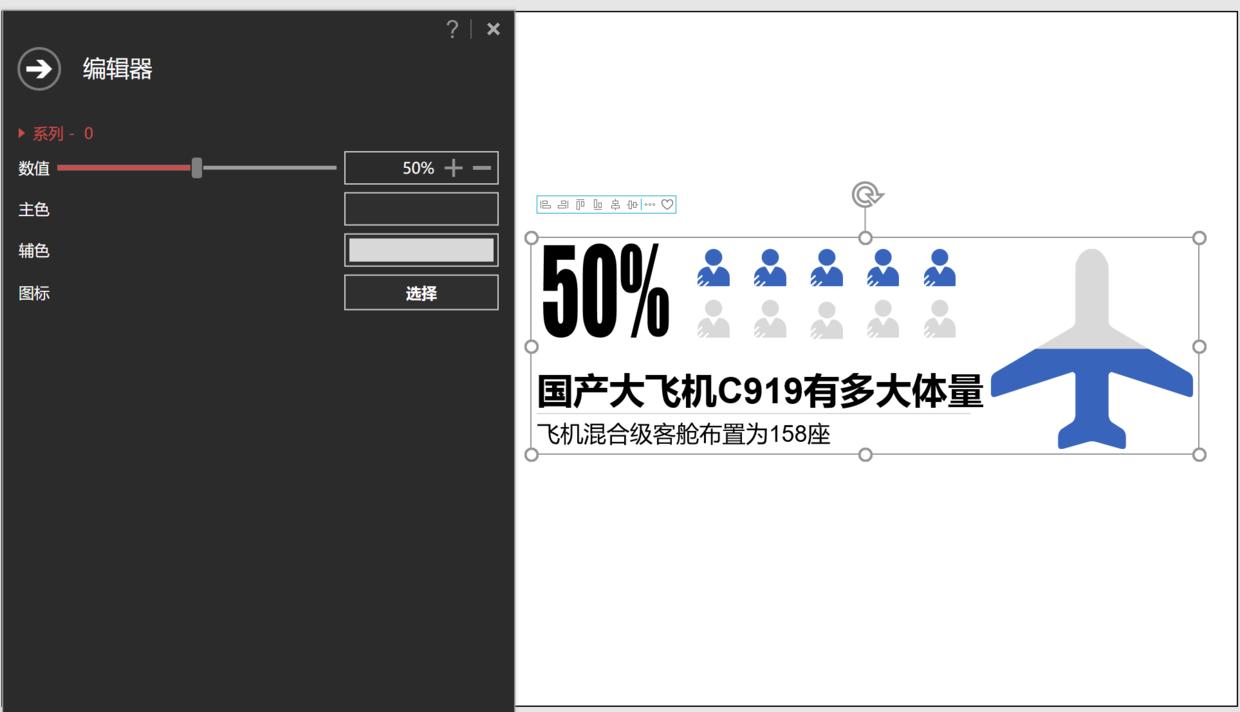This screenshot has width=1240, height=712.
Task: Click the first blue person icon
Action: click(x=713, y=268)
